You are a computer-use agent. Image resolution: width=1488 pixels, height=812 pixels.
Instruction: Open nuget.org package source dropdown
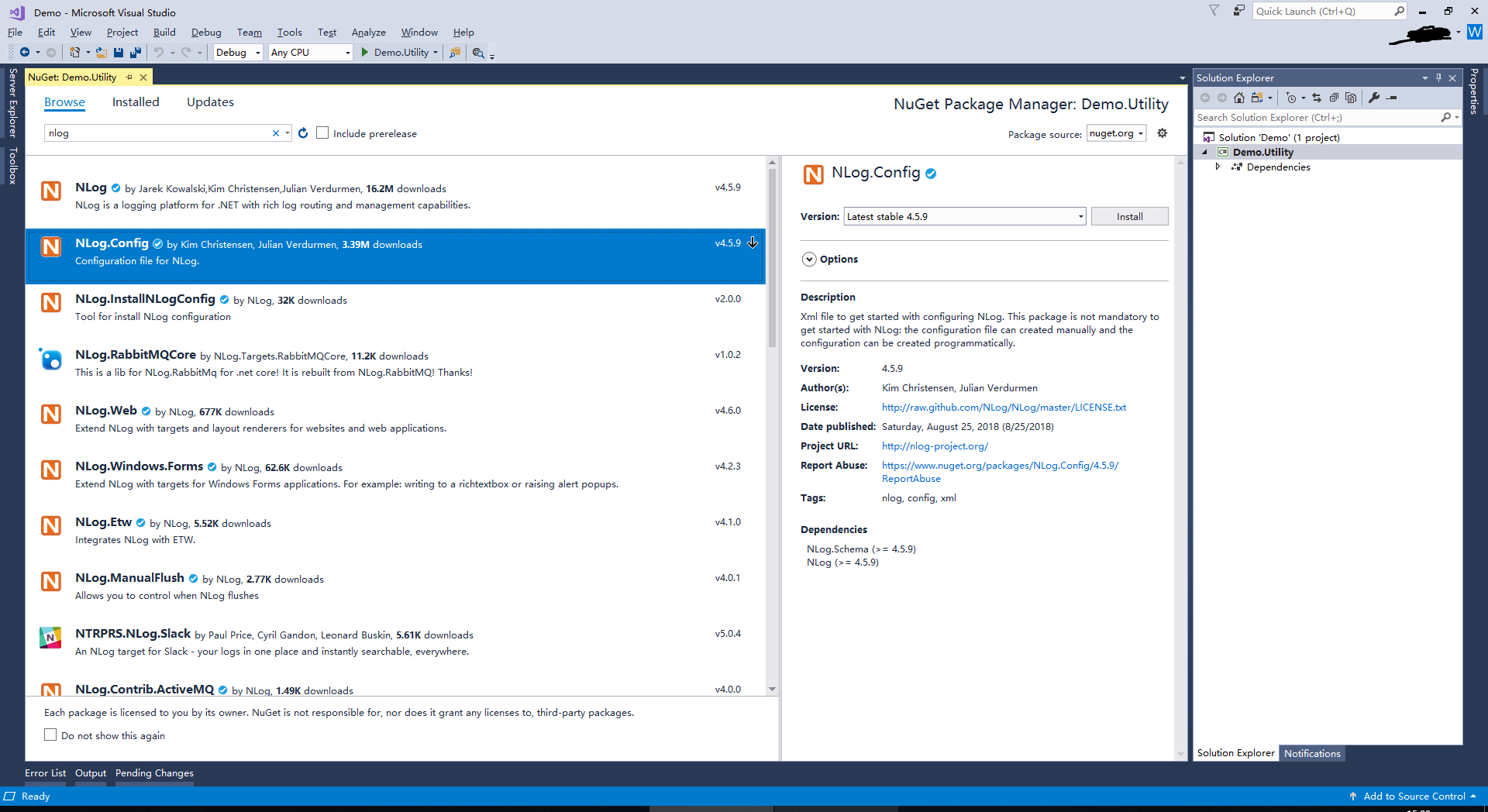[x=1116, y=133]
